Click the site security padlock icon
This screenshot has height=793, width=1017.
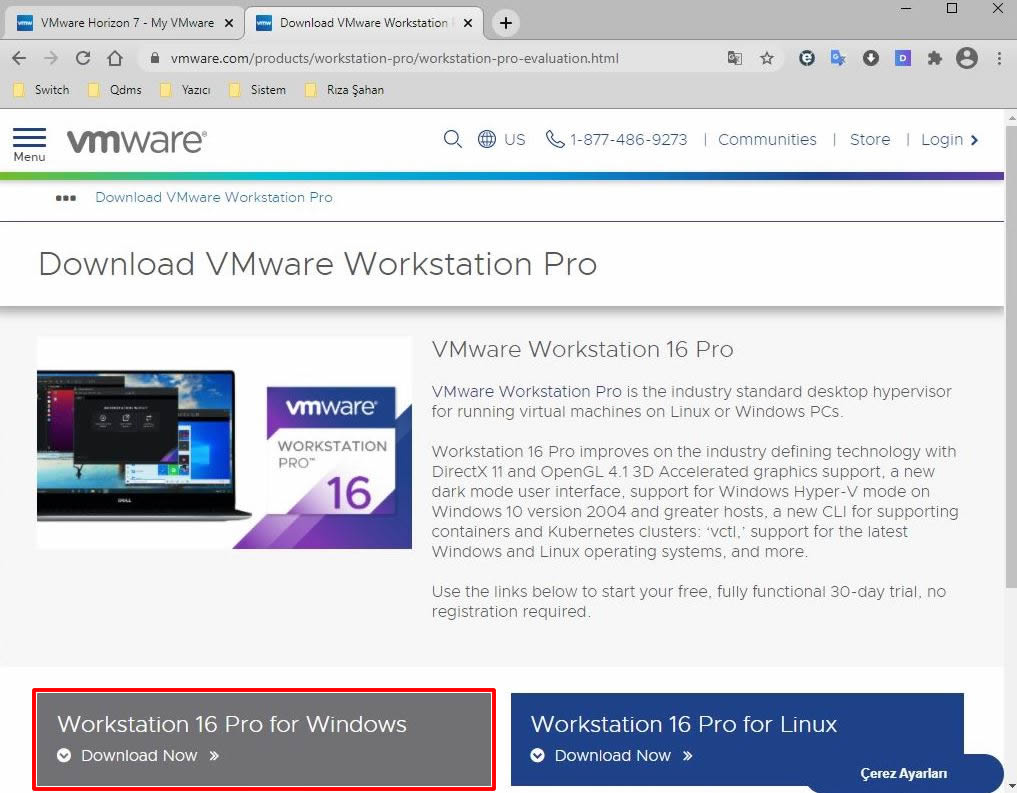[x=154, y=58]
